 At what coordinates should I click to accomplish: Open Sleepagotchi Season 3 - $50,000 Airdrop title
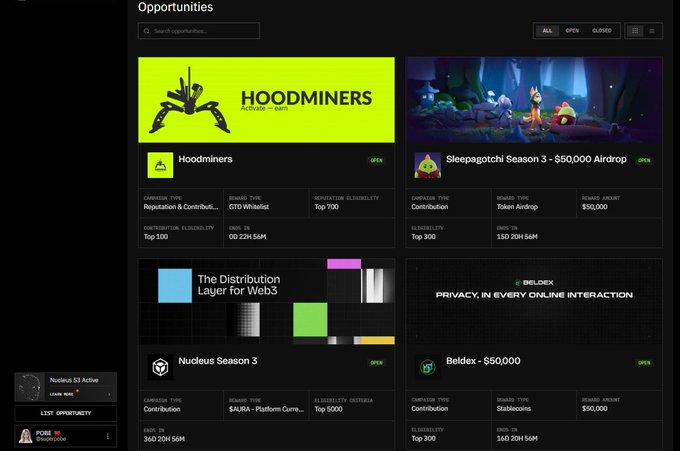click(536, 159)
